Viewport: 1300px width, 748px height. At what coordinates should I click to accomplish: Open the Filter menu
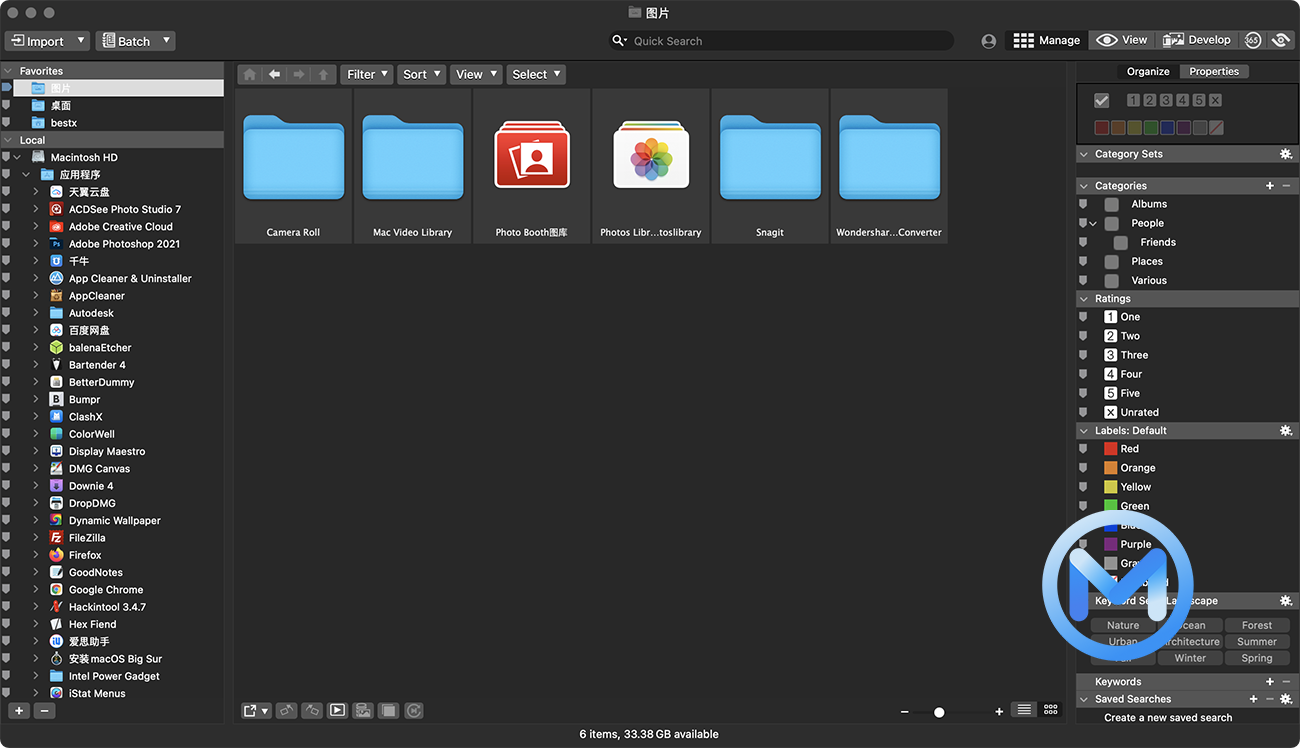coord(366,73)
